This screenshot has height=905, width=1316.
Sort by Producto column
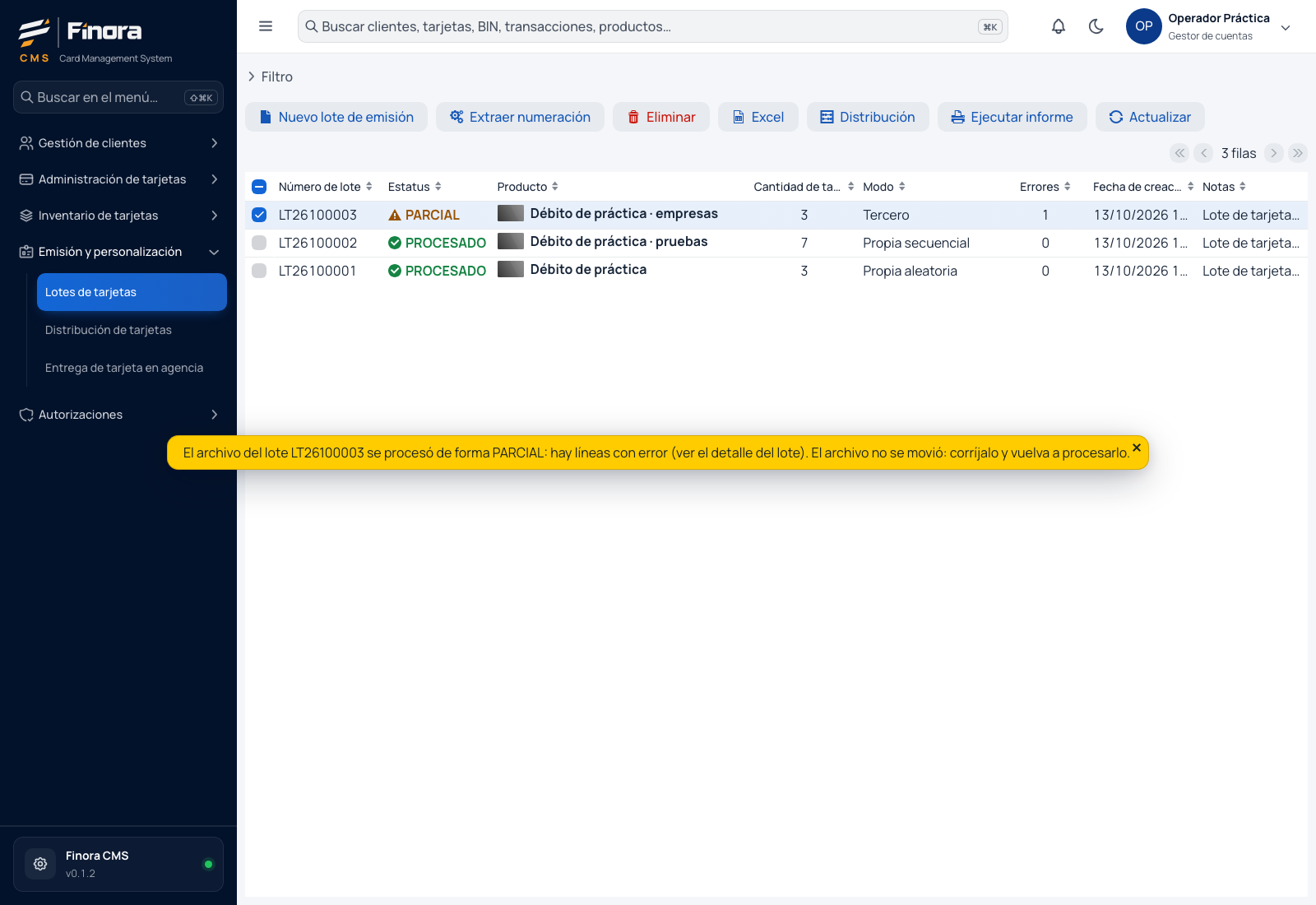555,187
